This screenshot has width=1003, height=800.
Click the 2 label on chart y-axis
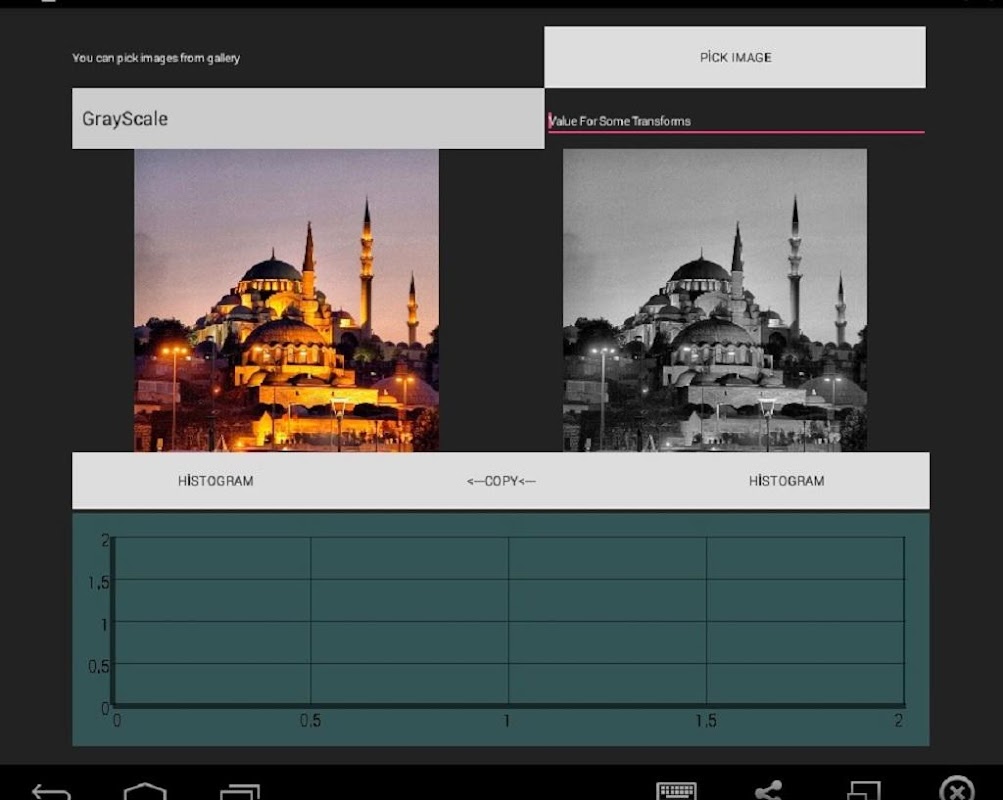pyautogui.click(x=105, y=540)
